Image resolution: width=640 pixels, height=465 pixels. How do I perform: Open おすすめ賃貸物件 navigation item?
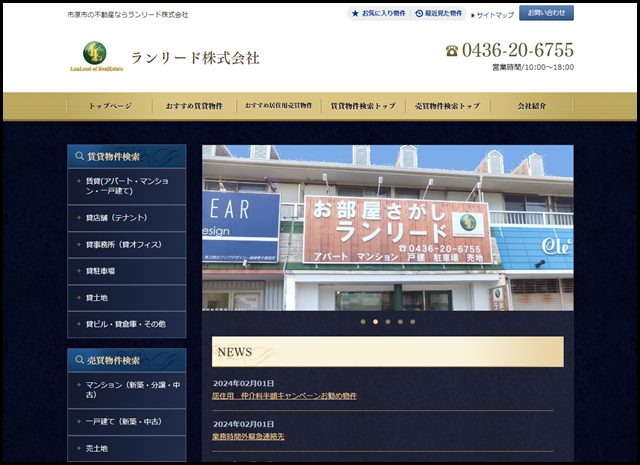[194, 106]
